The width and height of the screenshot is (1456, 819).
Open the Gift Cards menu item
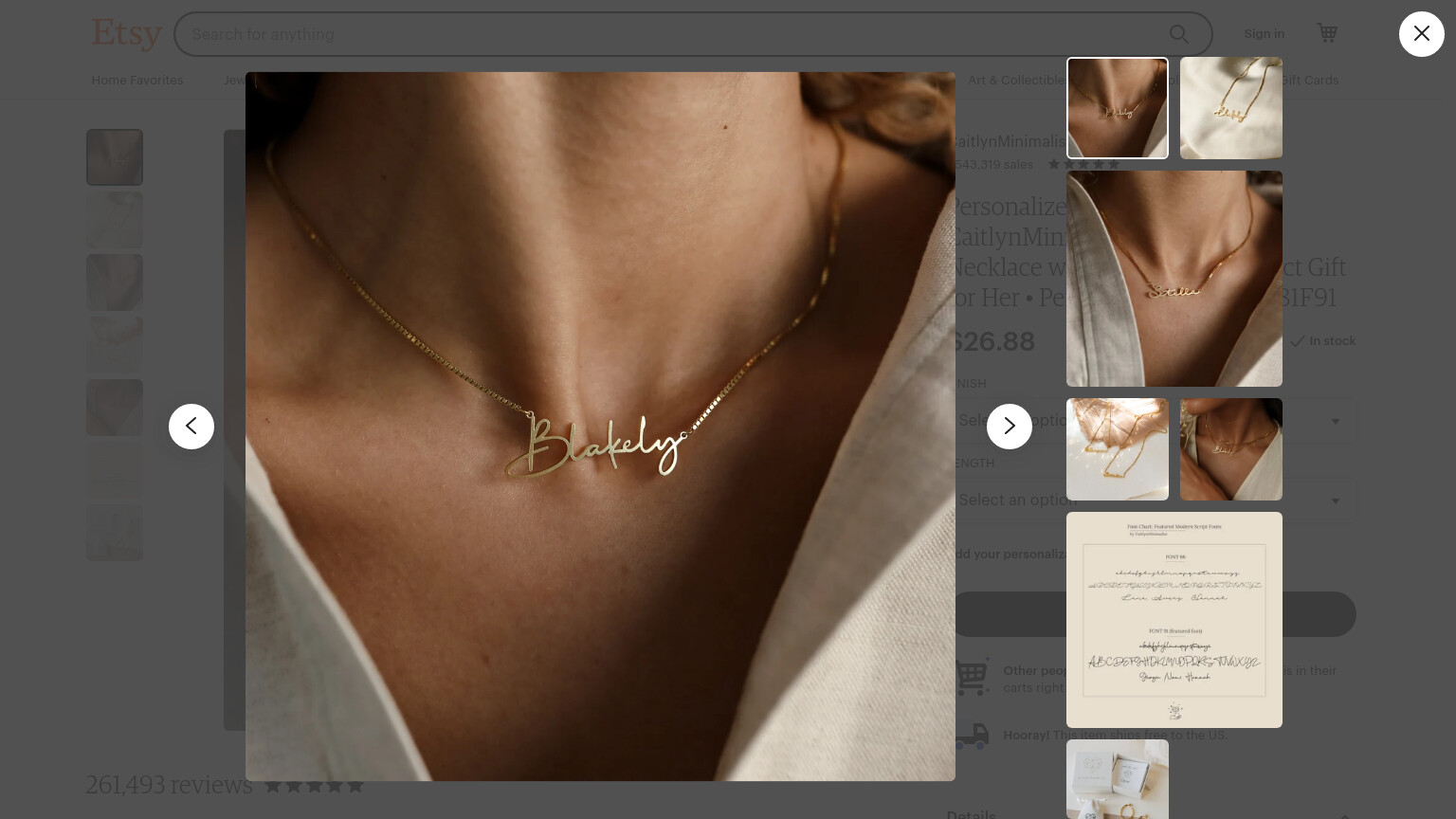click(1311, 81)
